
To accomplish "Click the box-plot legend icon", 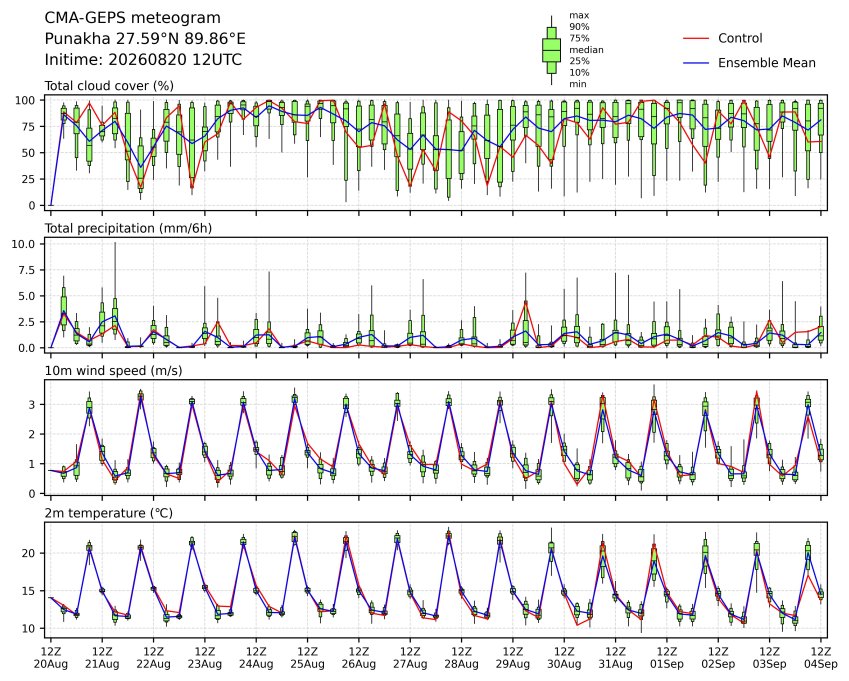I will click(x=551, y=50).
